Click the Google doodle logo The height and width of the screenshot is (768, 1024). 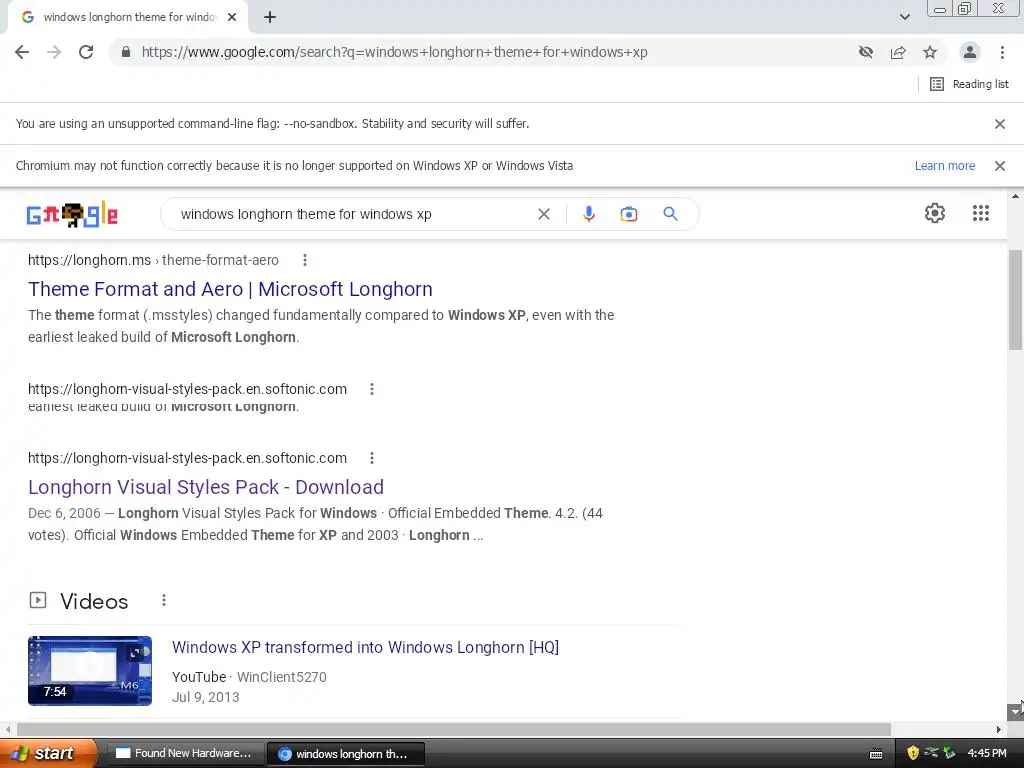72,214
